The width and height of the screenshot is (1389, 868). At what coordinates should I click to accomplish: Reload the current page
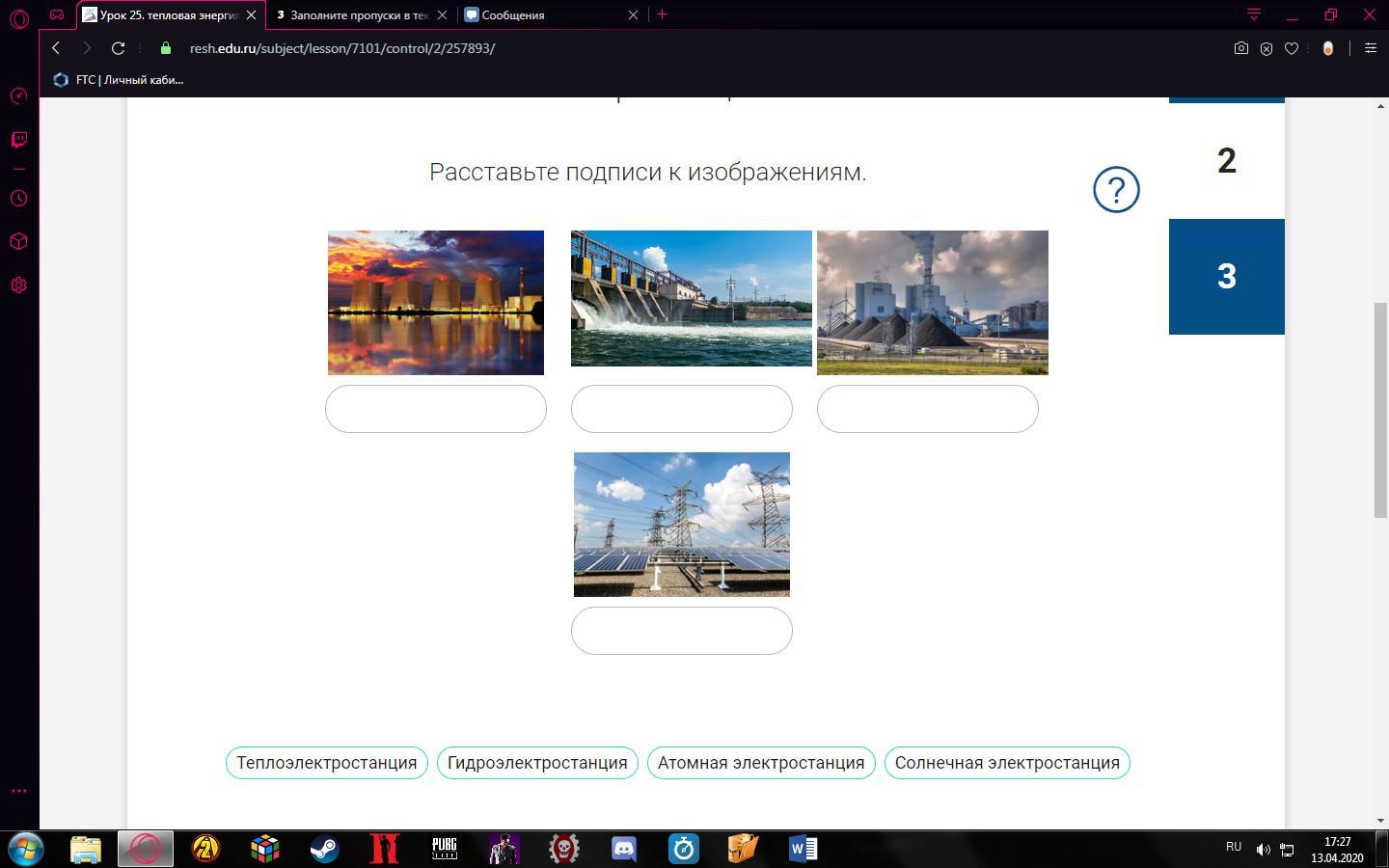point(118,48)
